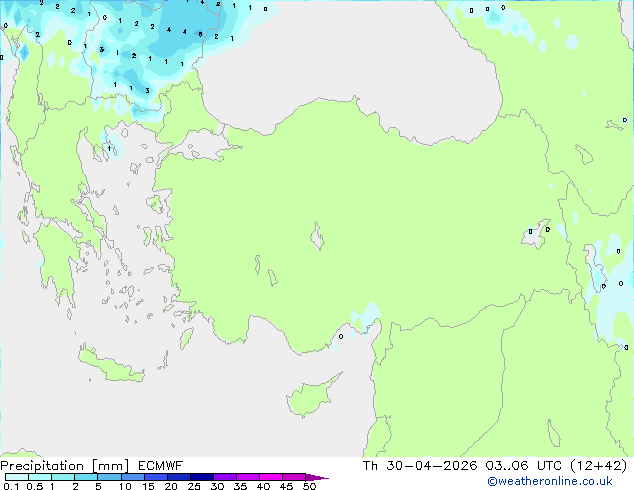Screen dimensions: 634x490
Task: Select the 35–40 mm legend color swatch
Action: (247, 477)
